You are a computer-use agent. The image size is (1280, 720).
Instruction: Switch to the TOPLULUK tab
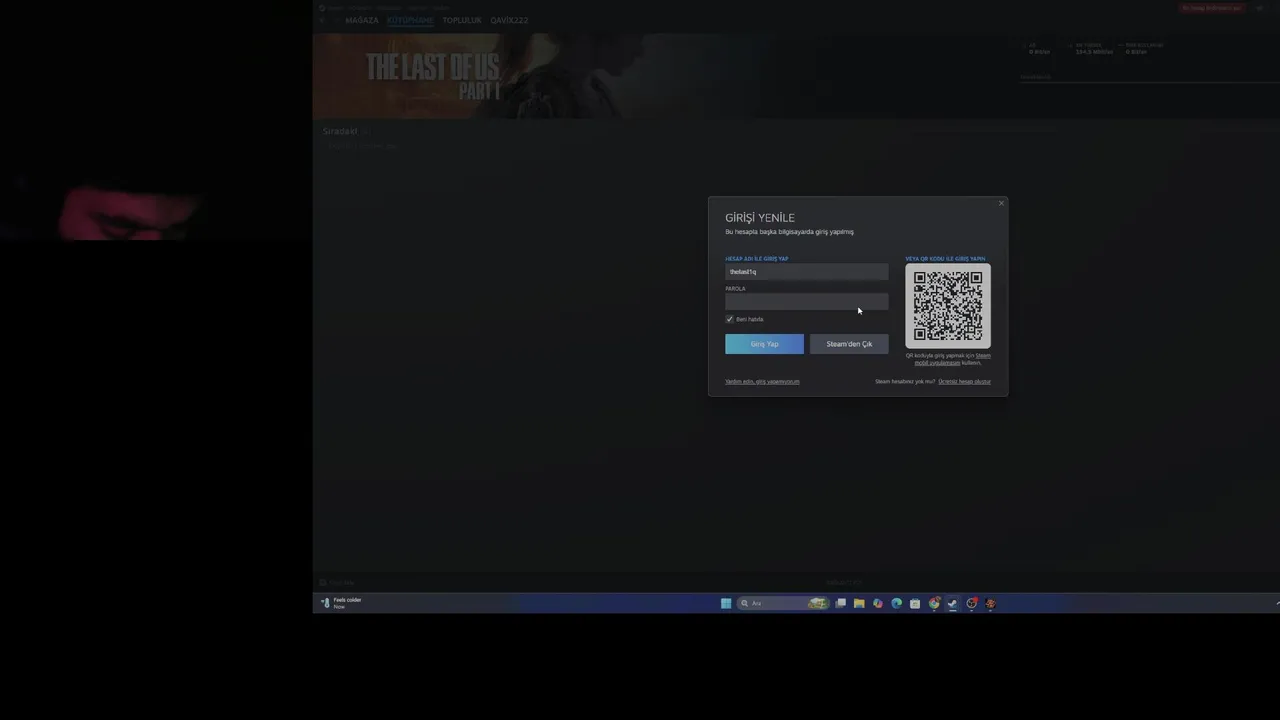(462, 20)
